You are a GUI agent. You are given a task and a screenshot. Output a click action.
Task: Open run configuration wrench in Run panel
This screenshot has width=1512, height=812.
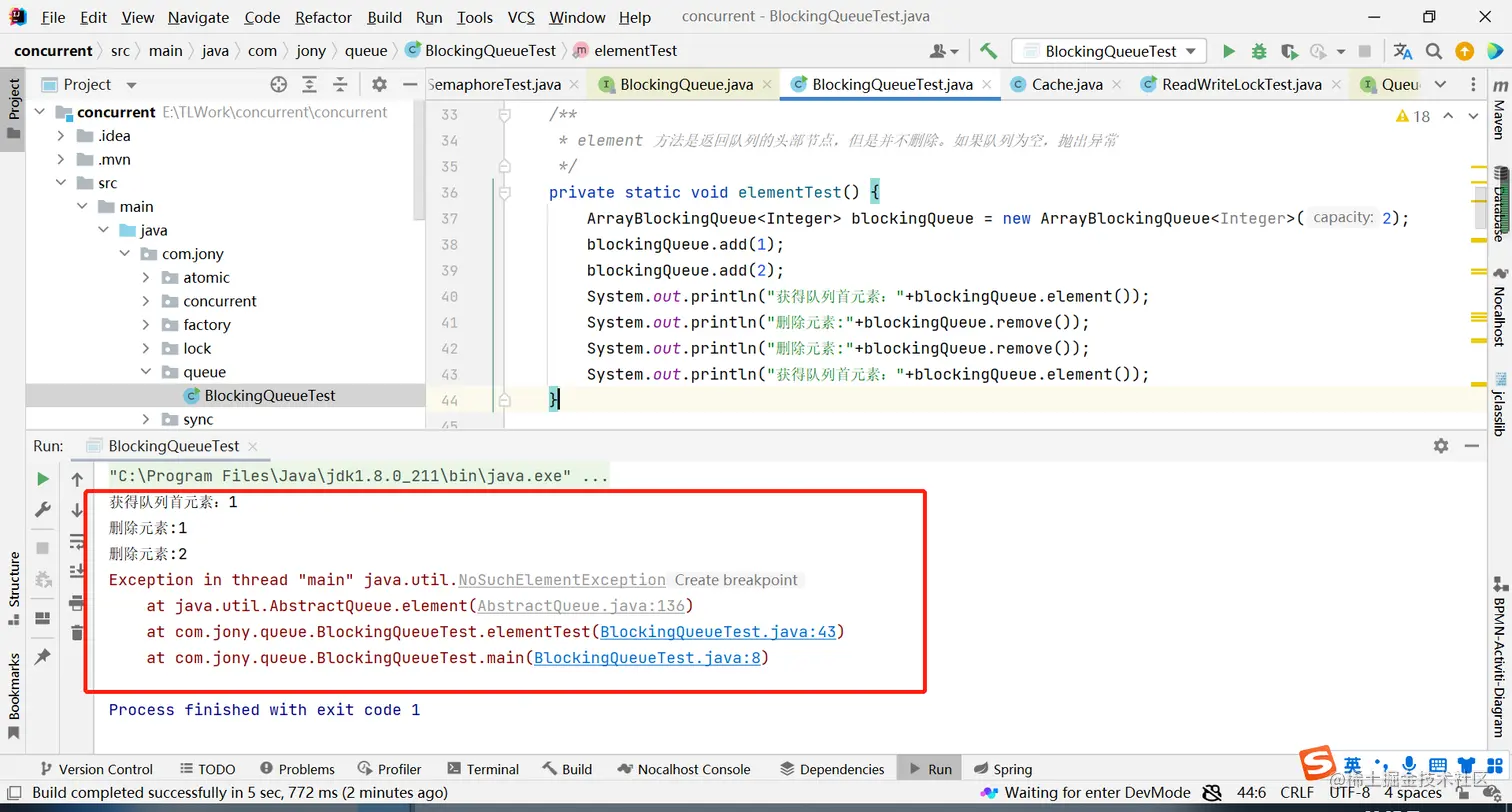click(x=43, y=509)
